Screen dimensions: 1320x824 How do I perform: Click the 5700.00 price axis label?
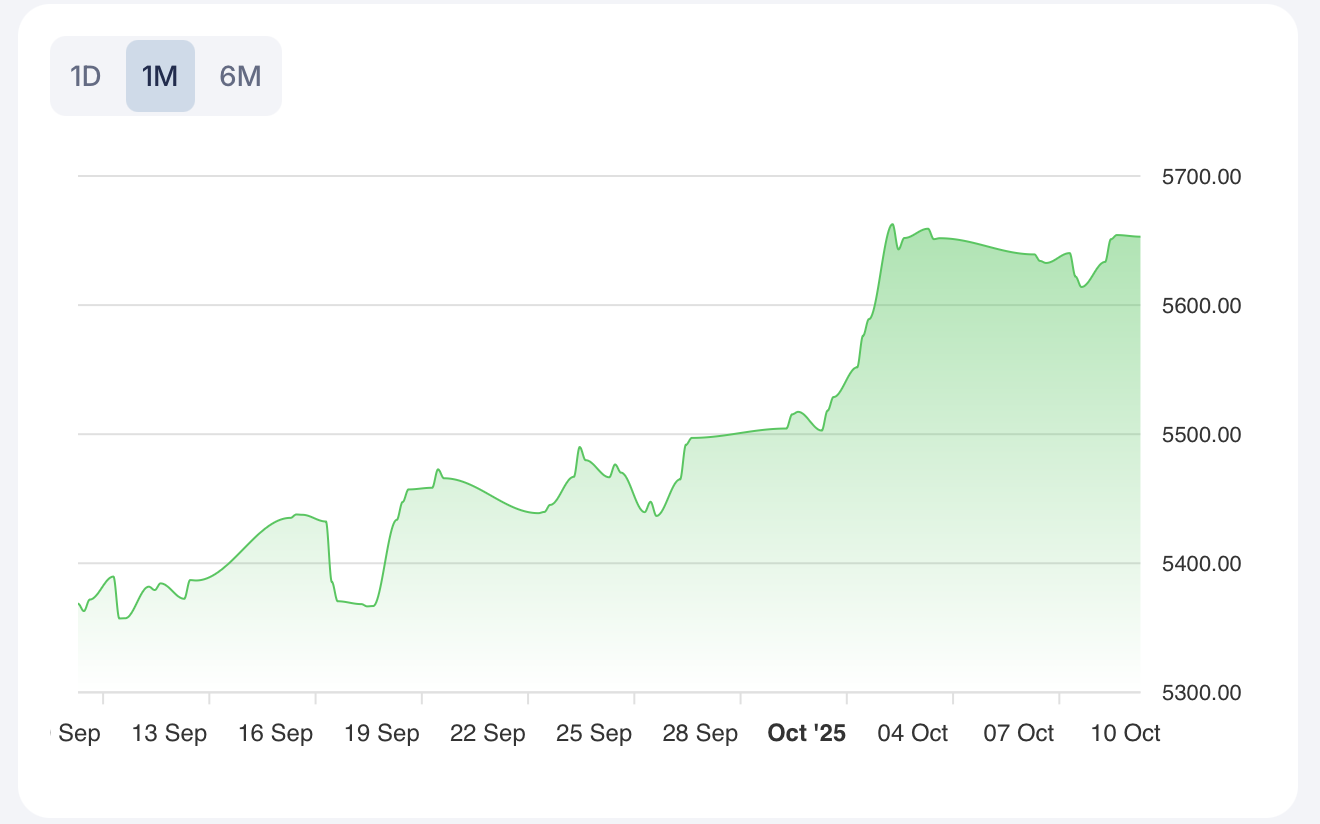(x=1201, y=177)
